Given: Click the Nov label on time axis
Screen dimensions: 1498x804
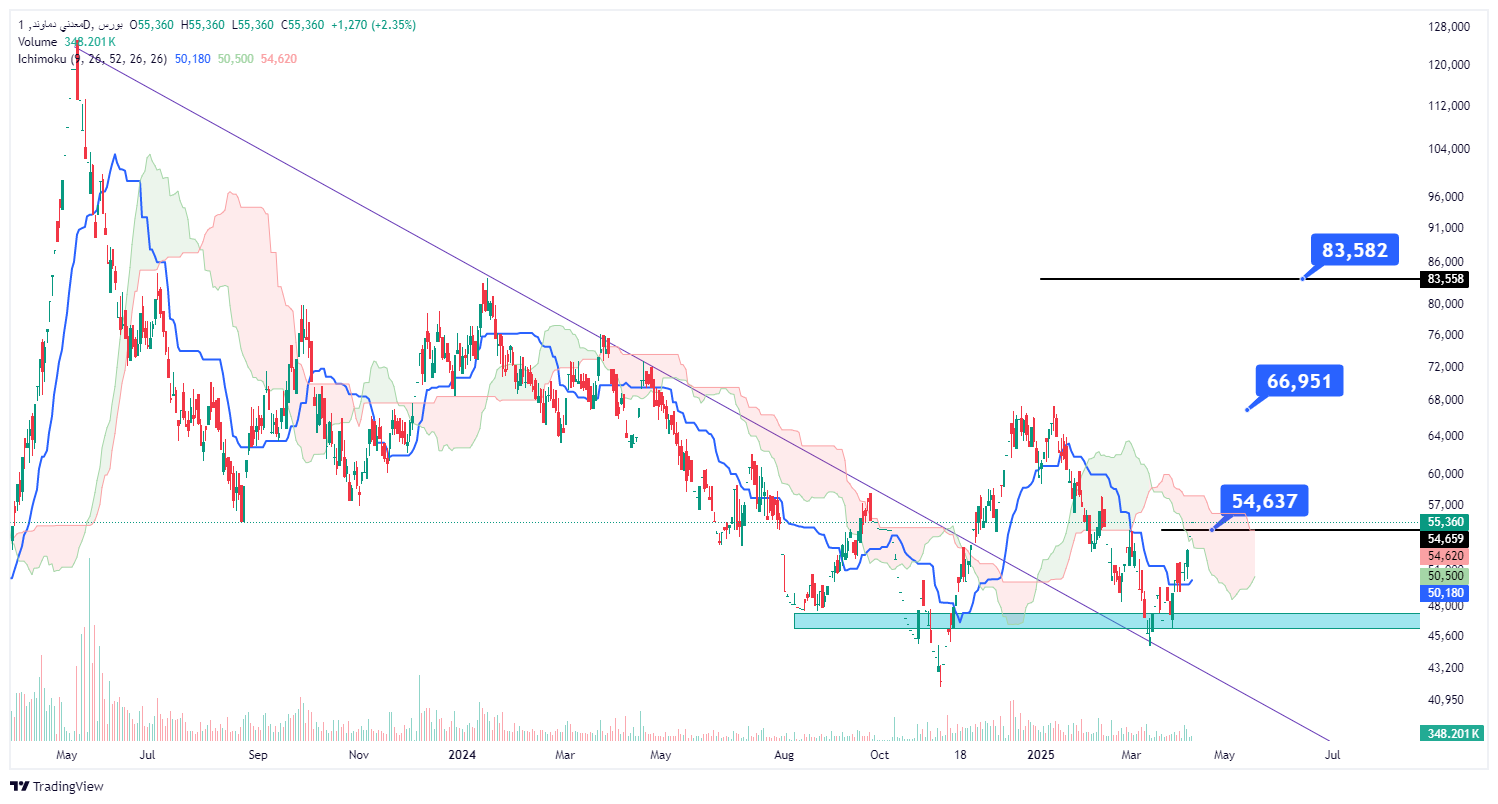Looking at the screenshot, I should tap(358, 755).
